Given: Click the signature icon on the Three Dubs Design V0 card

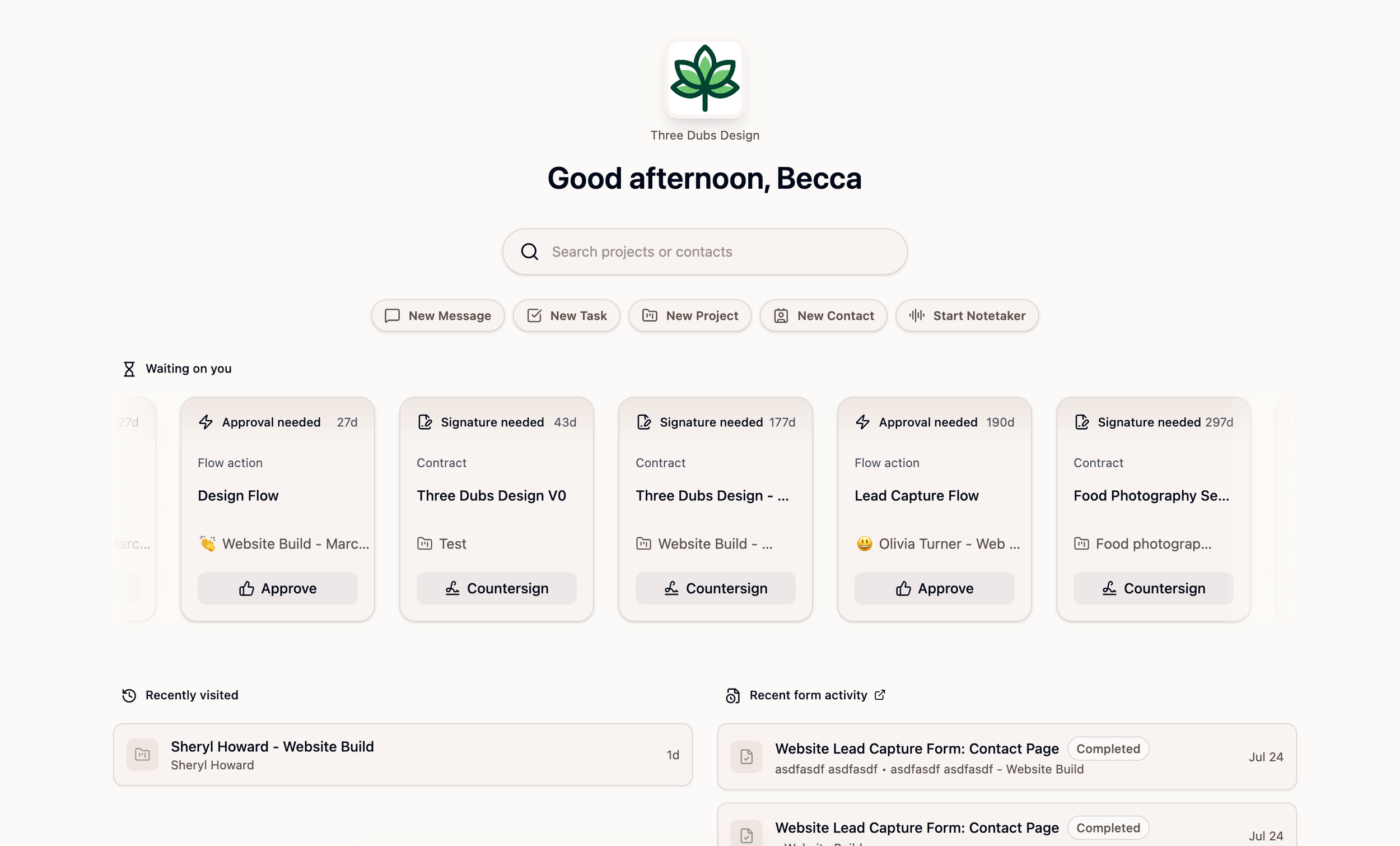Looking at the screenshot, I should coord(425,422).
